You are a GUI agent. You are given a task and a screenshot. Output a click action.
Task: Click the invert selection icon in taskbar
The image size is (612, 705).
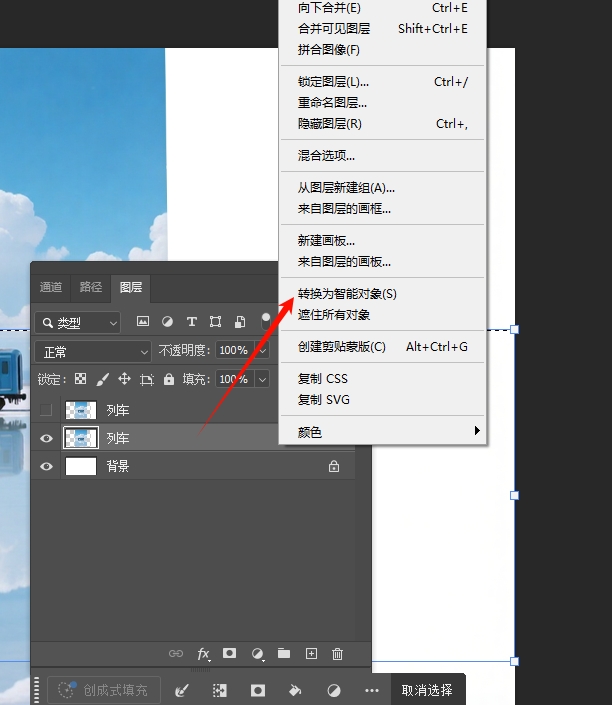click(x=219, y=690)
